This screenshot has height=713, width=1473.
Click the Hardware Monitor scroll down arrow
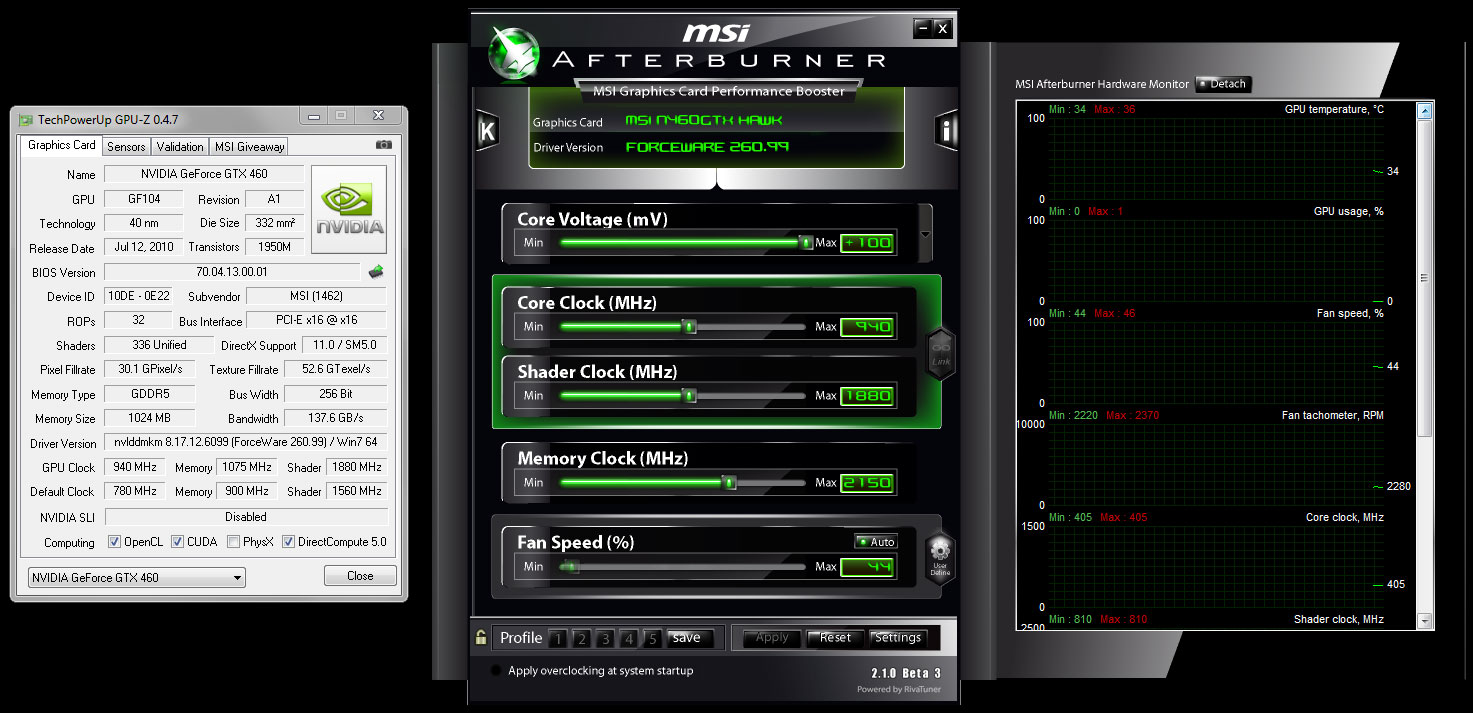coord(1425,620)
